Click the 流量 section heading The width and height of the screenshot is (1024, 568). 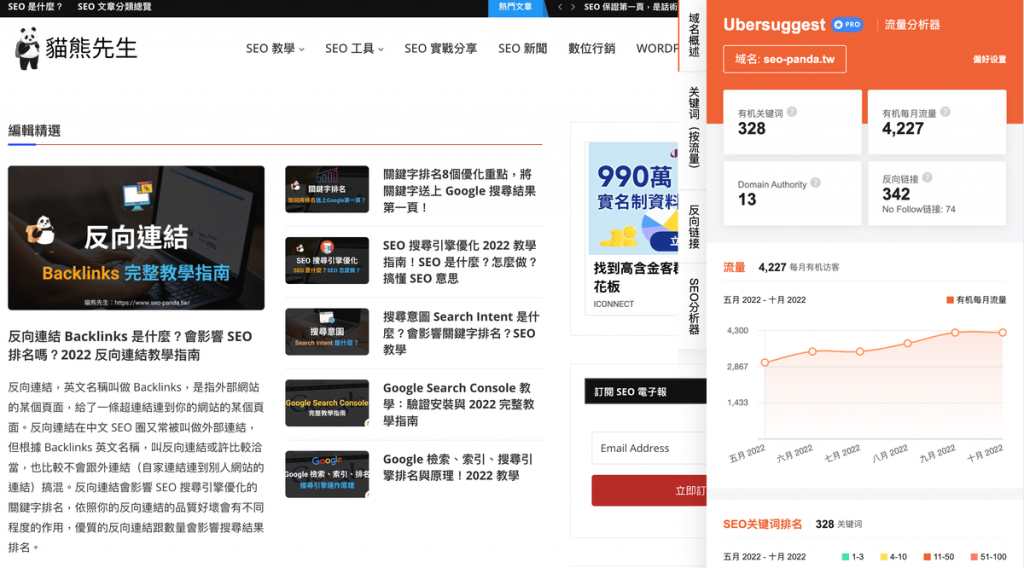(734, 267)
